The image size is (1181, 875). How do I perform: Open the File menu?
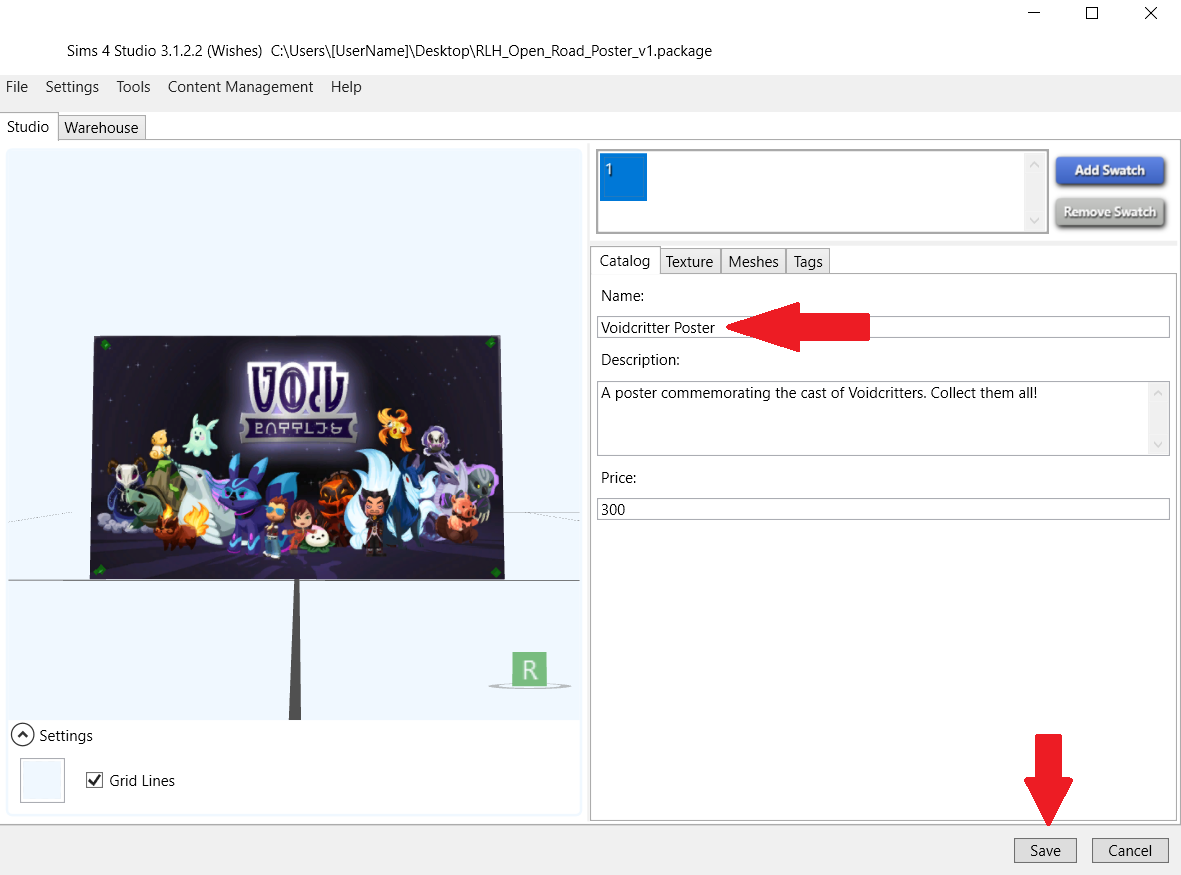(x=17, y=87)
